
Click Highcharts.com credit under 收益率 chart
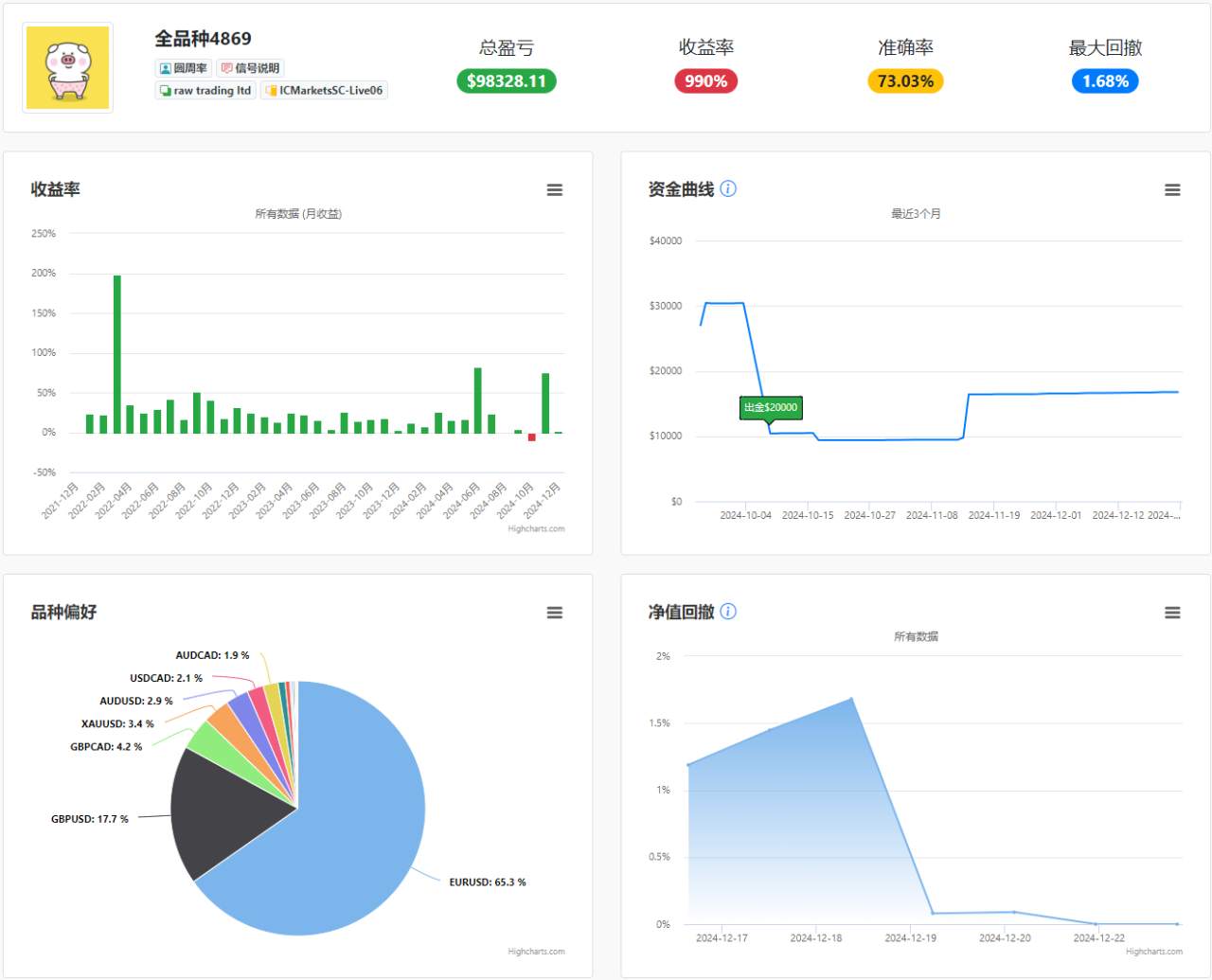tap(536, 529)
